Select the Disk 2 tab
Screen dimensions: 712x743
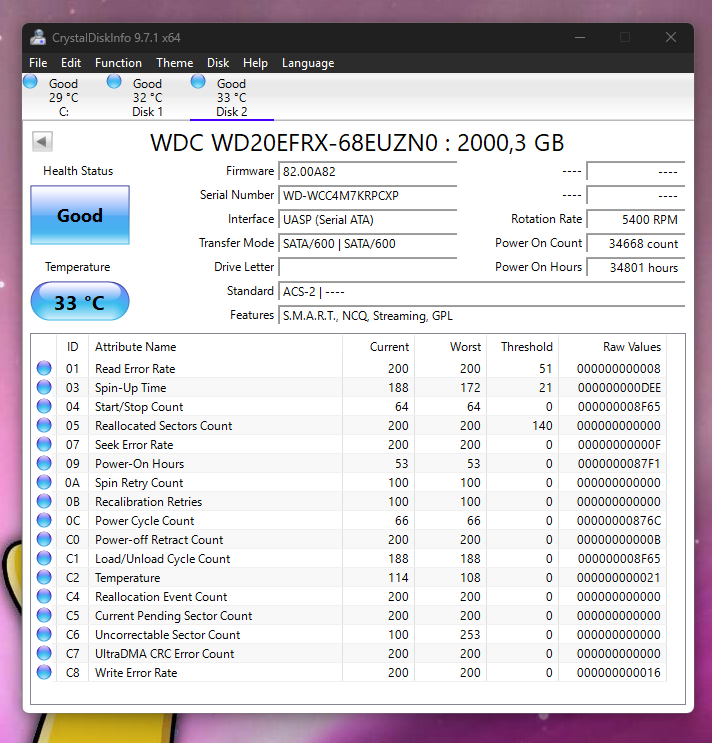pyautogui.click(x=232, y=98)
